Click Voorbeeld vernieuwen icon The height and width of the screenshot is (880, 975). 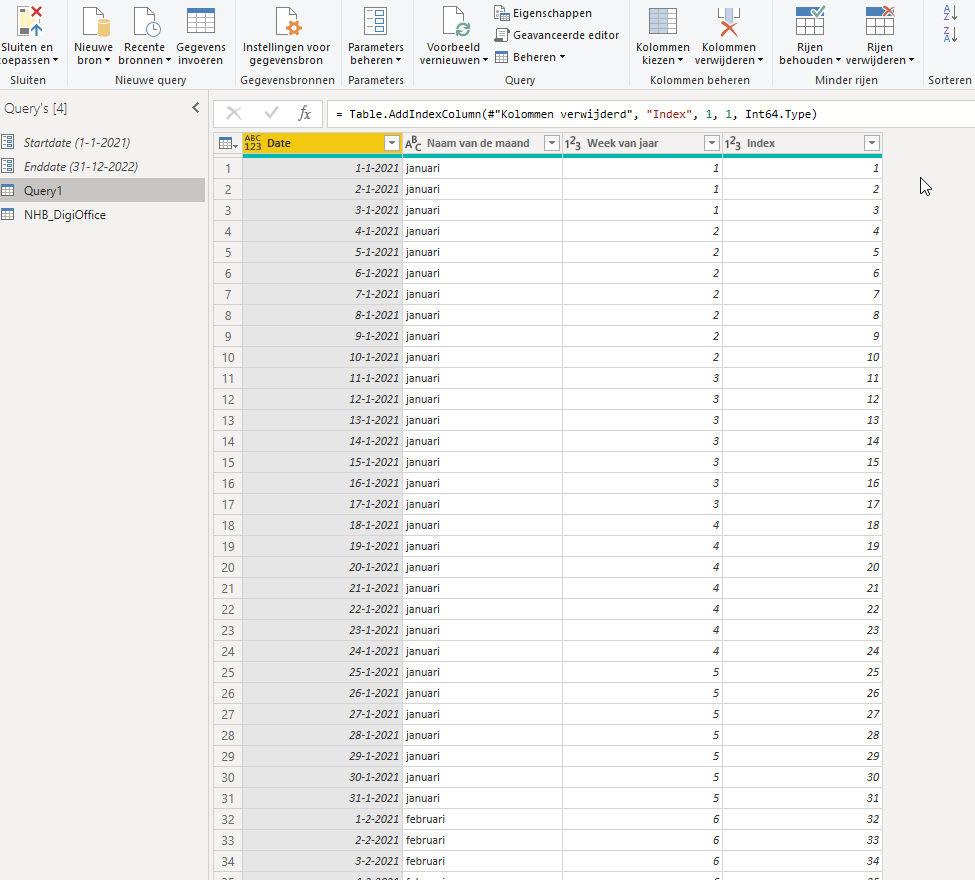point(456,21)
